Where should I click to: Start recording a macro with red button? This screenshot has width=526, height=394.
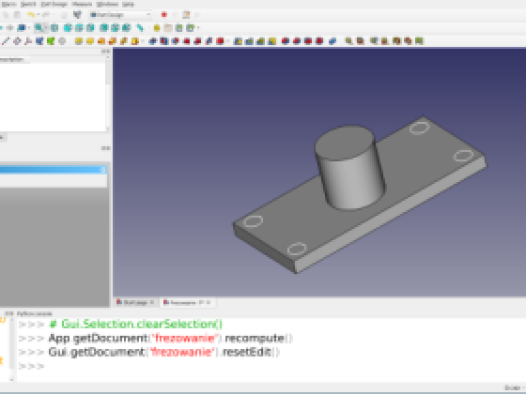(x=164, y=15)
